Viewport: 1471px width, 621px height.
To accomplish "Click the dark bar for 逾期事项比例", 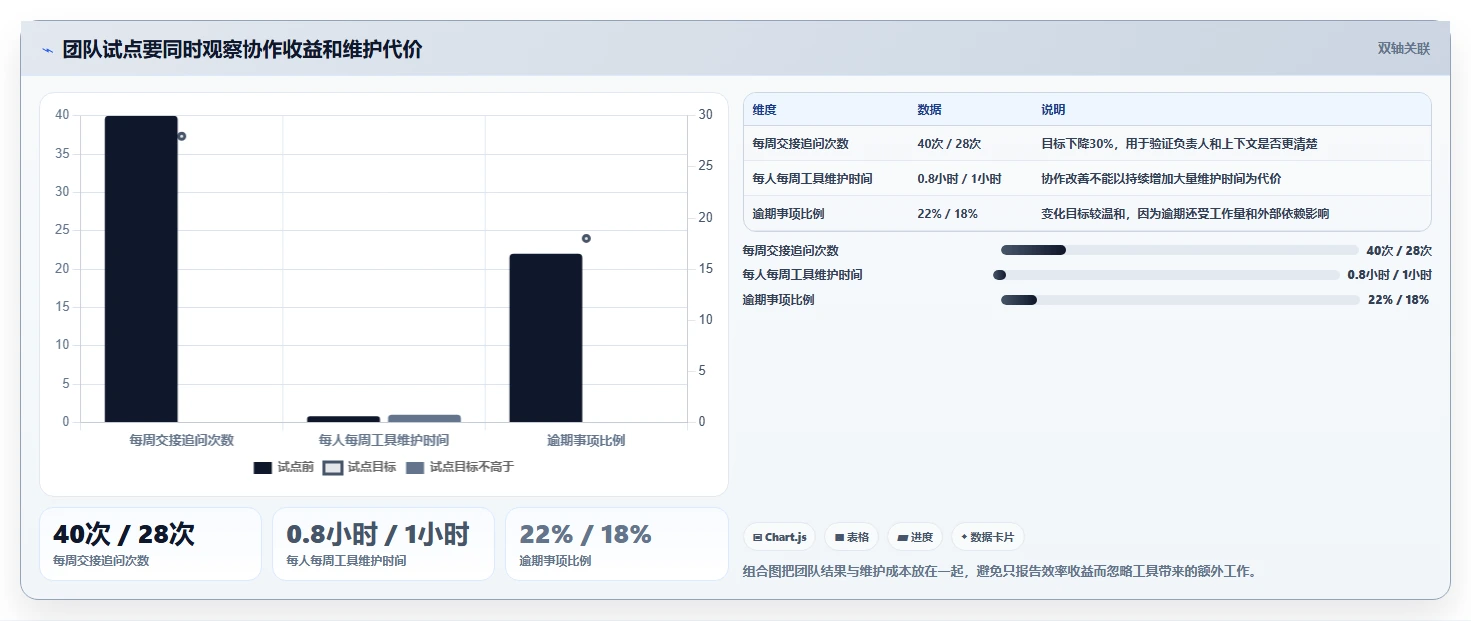I will (546, 338).
